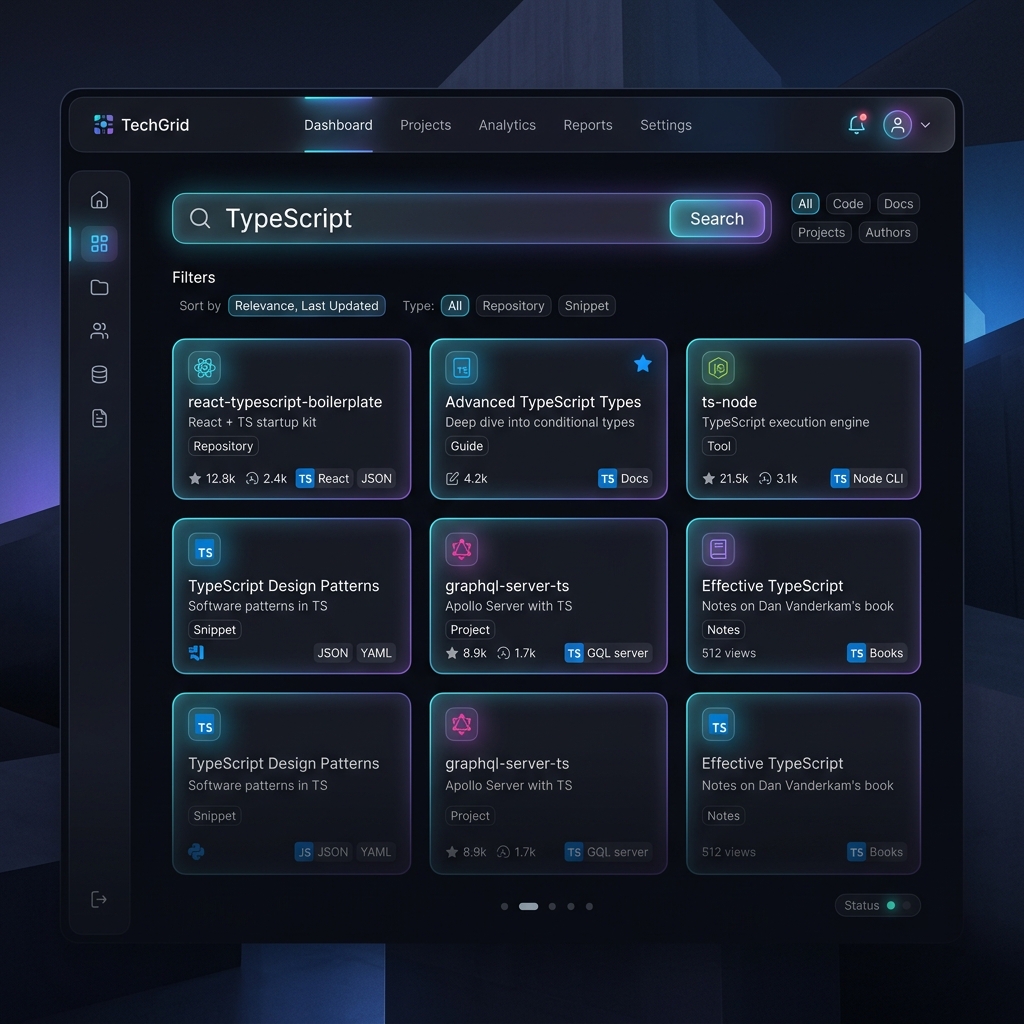Viewport: 1024px width, 1024px height.
Task: Select the grid dashboard sidebar icon
Action: coord(99,244)
